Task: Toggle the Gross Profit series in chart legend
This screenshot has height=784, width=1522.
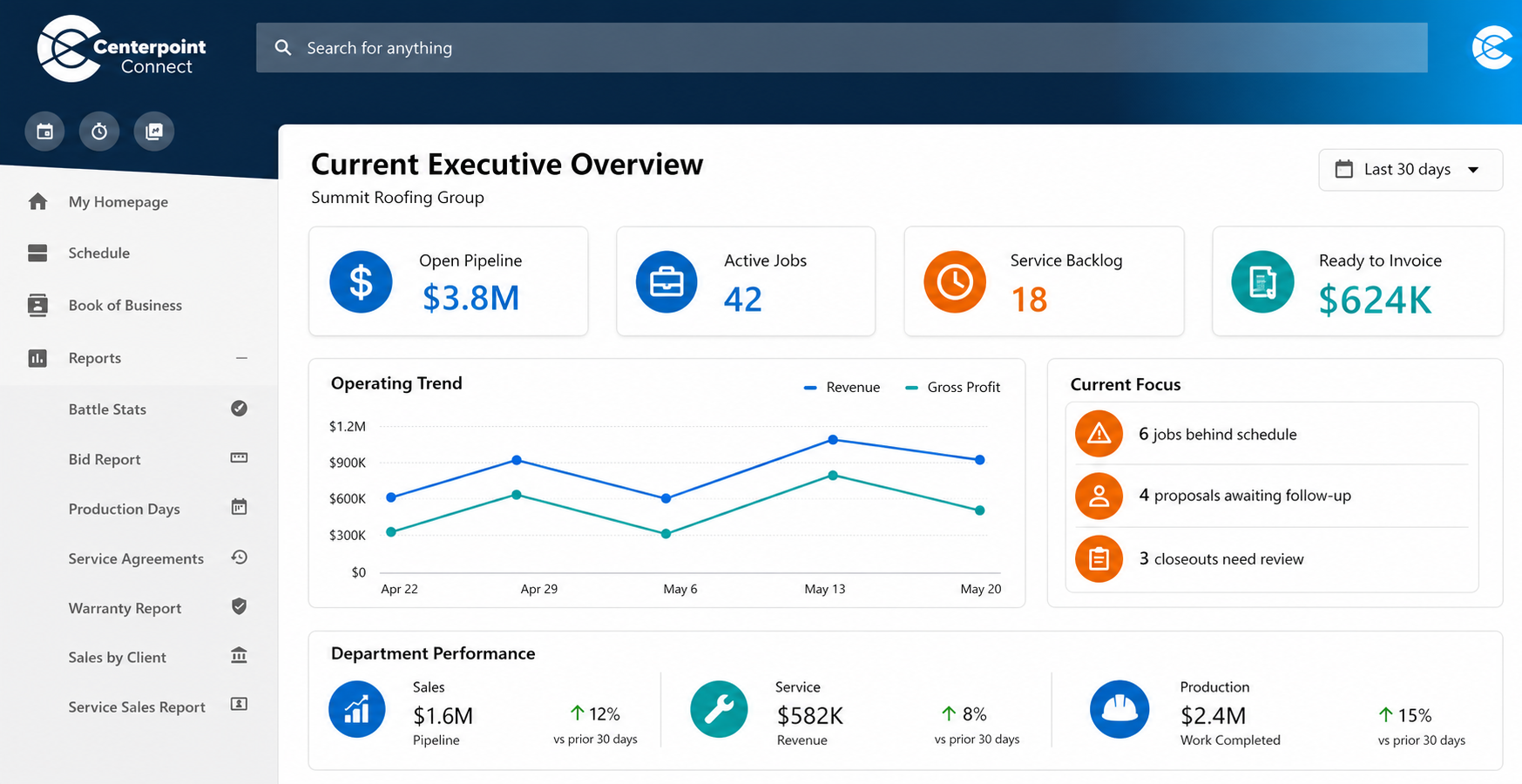Action: [x=953, y=388]
